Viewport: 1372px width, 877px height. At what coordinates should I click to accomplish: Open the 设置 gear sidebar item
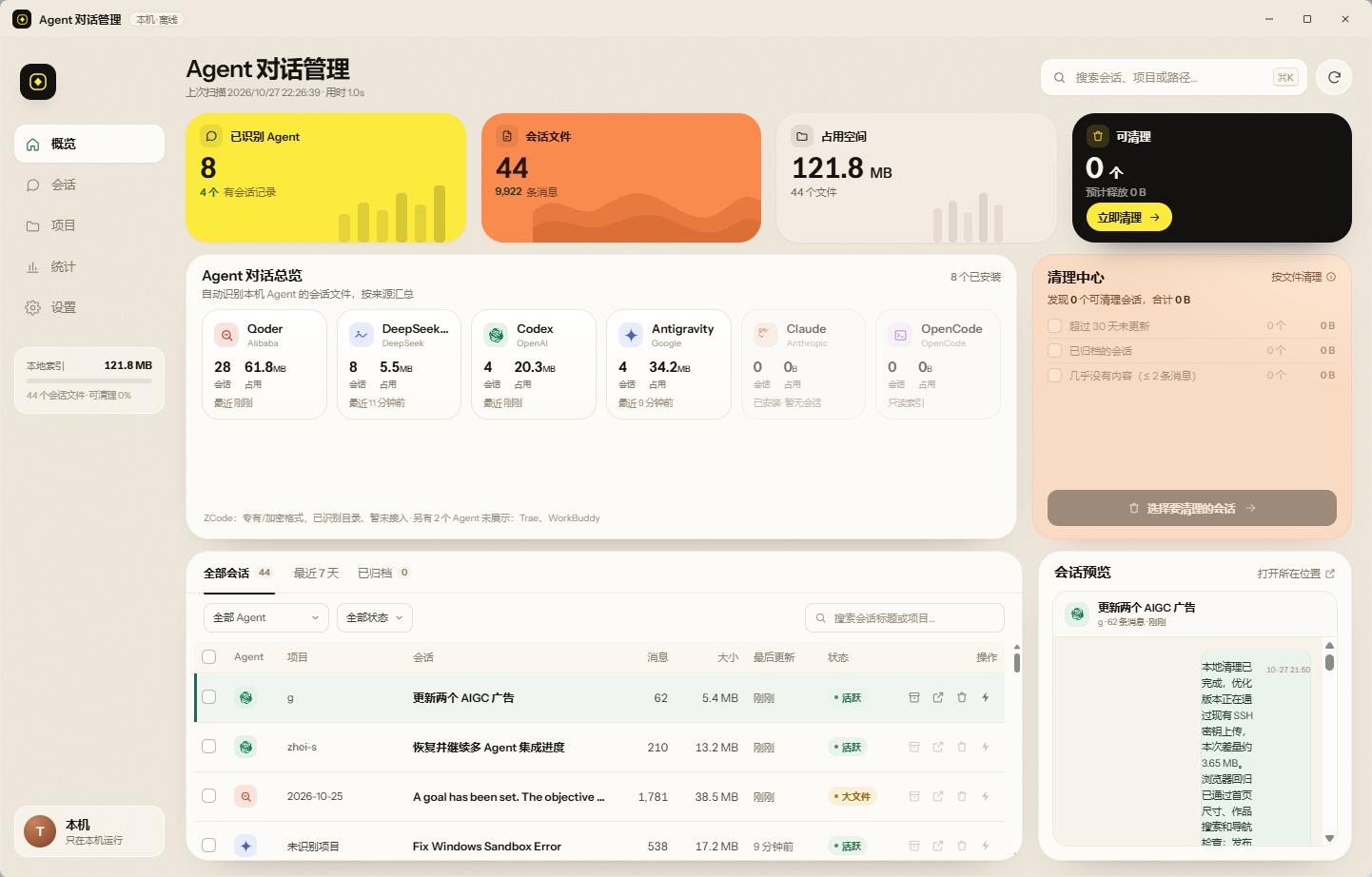(89, 307)
